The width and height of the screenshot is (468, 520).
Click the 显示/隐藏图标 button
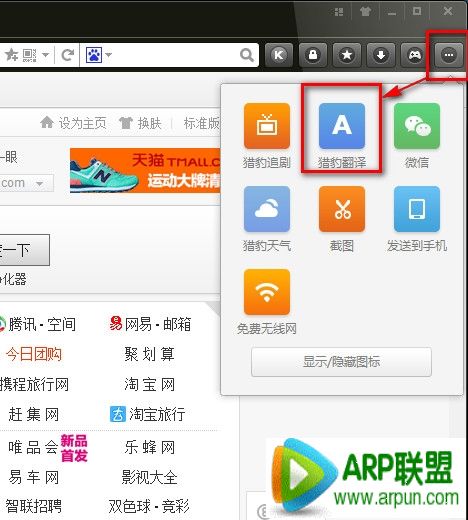pyautogui.click(x=341, y=362)
